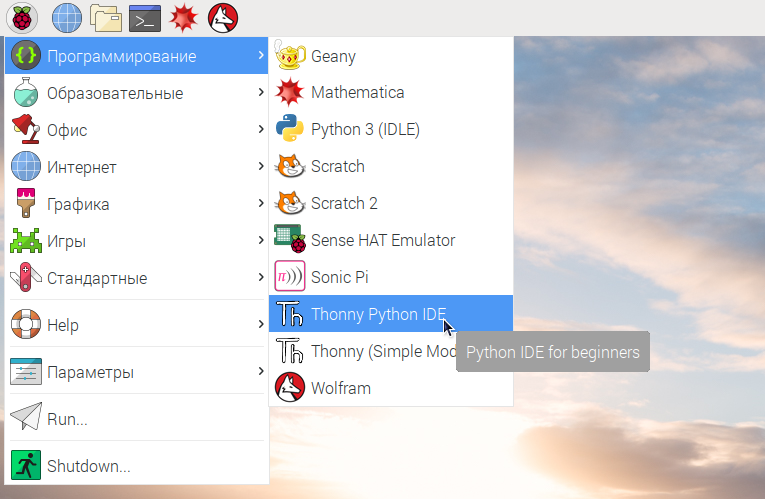Start Python 3 (IDLE) from the submenu

pyautogui.click(x=391, y=129)
